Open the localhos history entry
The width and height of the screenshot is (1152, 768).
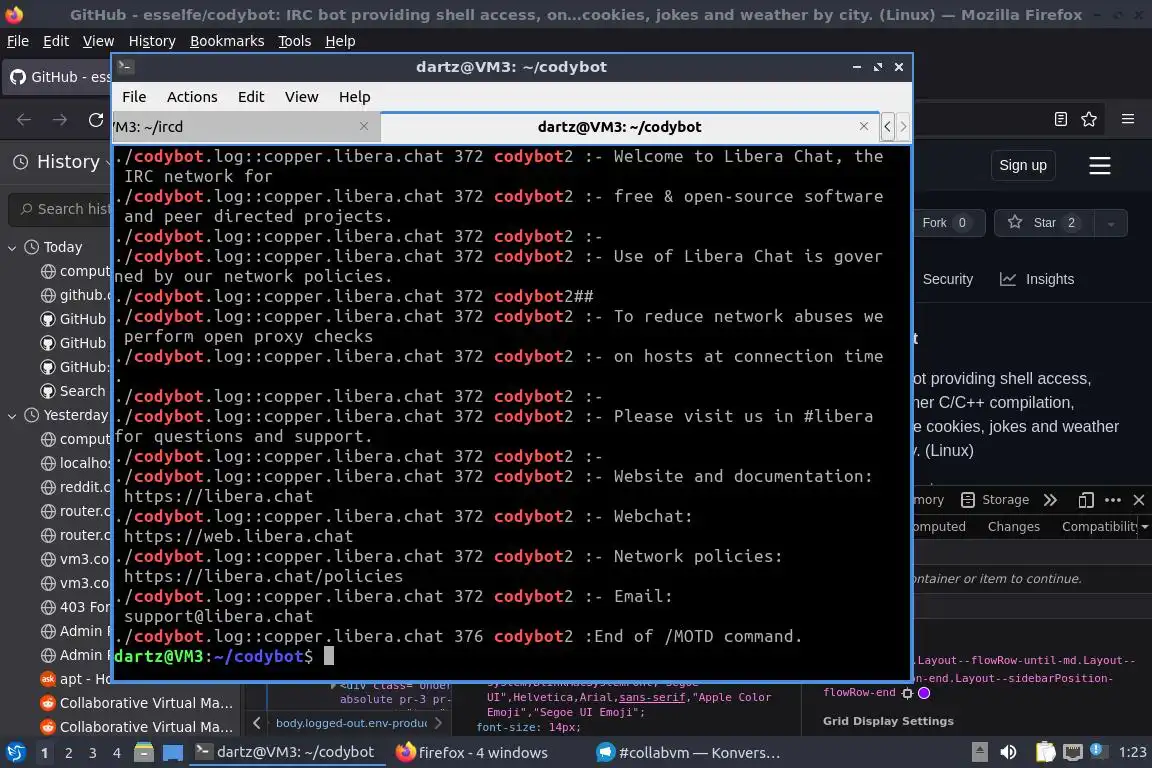click(75, 463)
